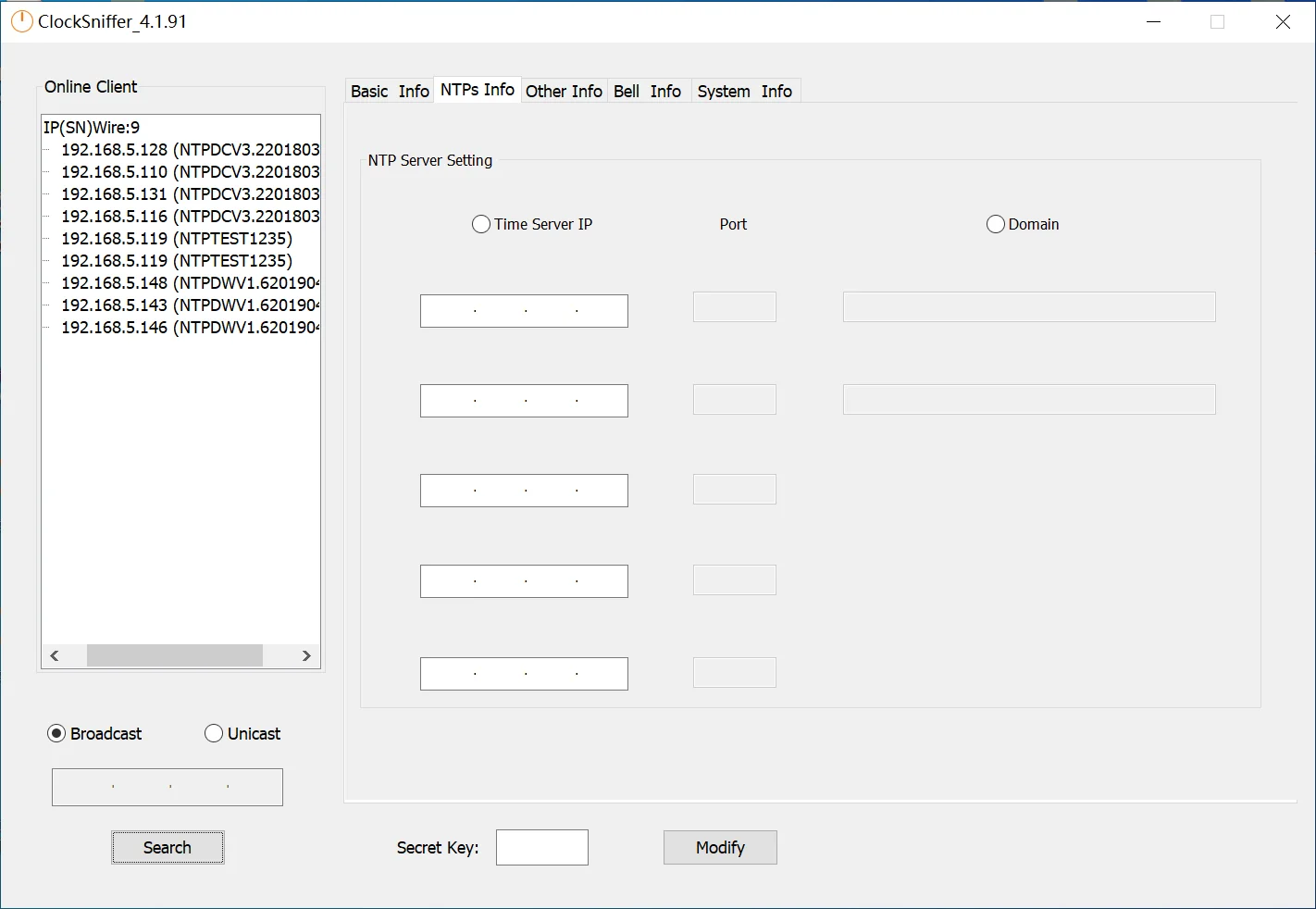Viewport: 1316px width, 909px height.
Task: Click the first Time Server IP field
Action: pyautogui.click(x=524, y=311)
